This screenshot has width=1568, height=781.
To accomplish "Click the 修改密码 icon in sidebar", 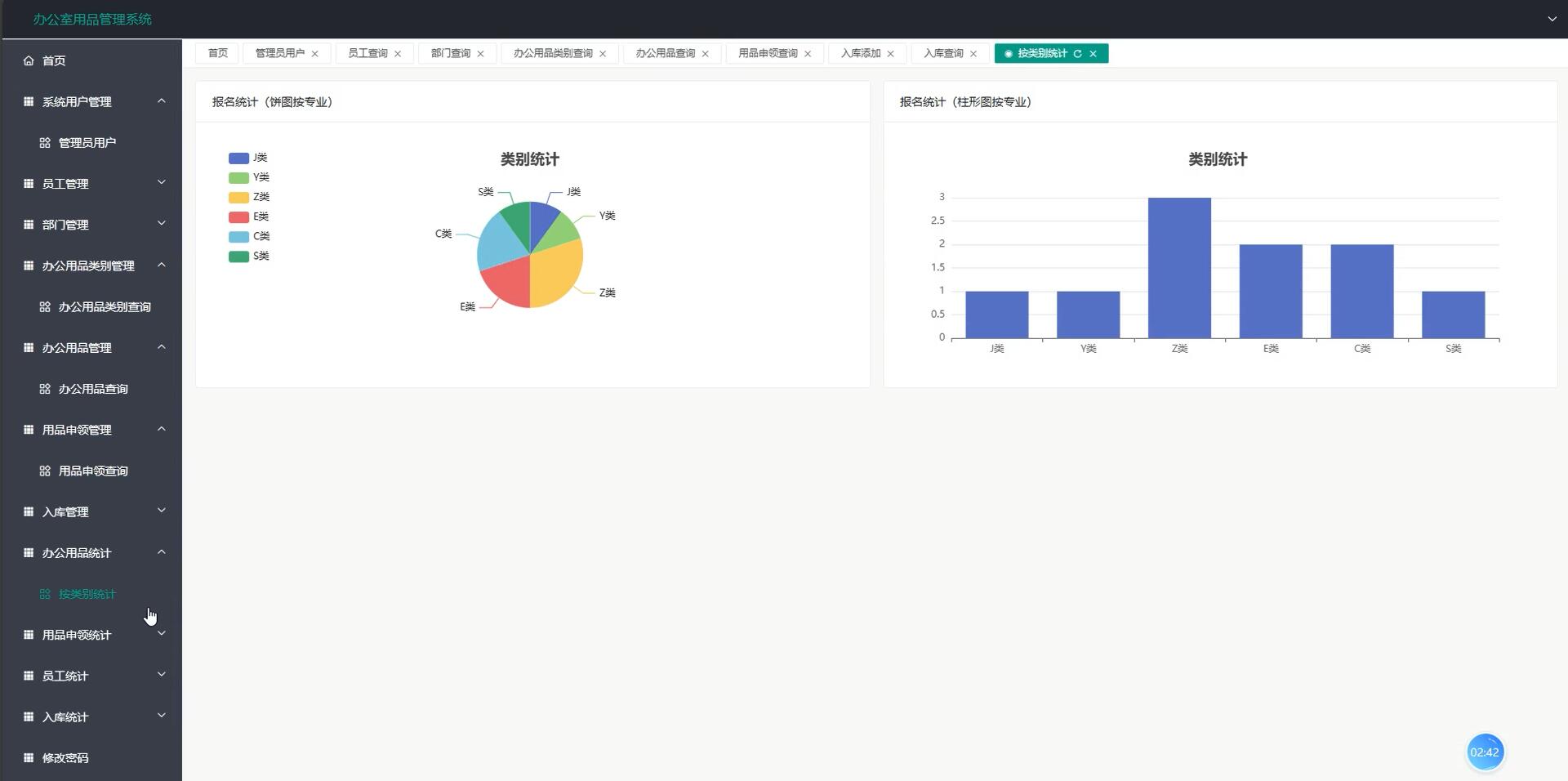I will coord(27,757).
